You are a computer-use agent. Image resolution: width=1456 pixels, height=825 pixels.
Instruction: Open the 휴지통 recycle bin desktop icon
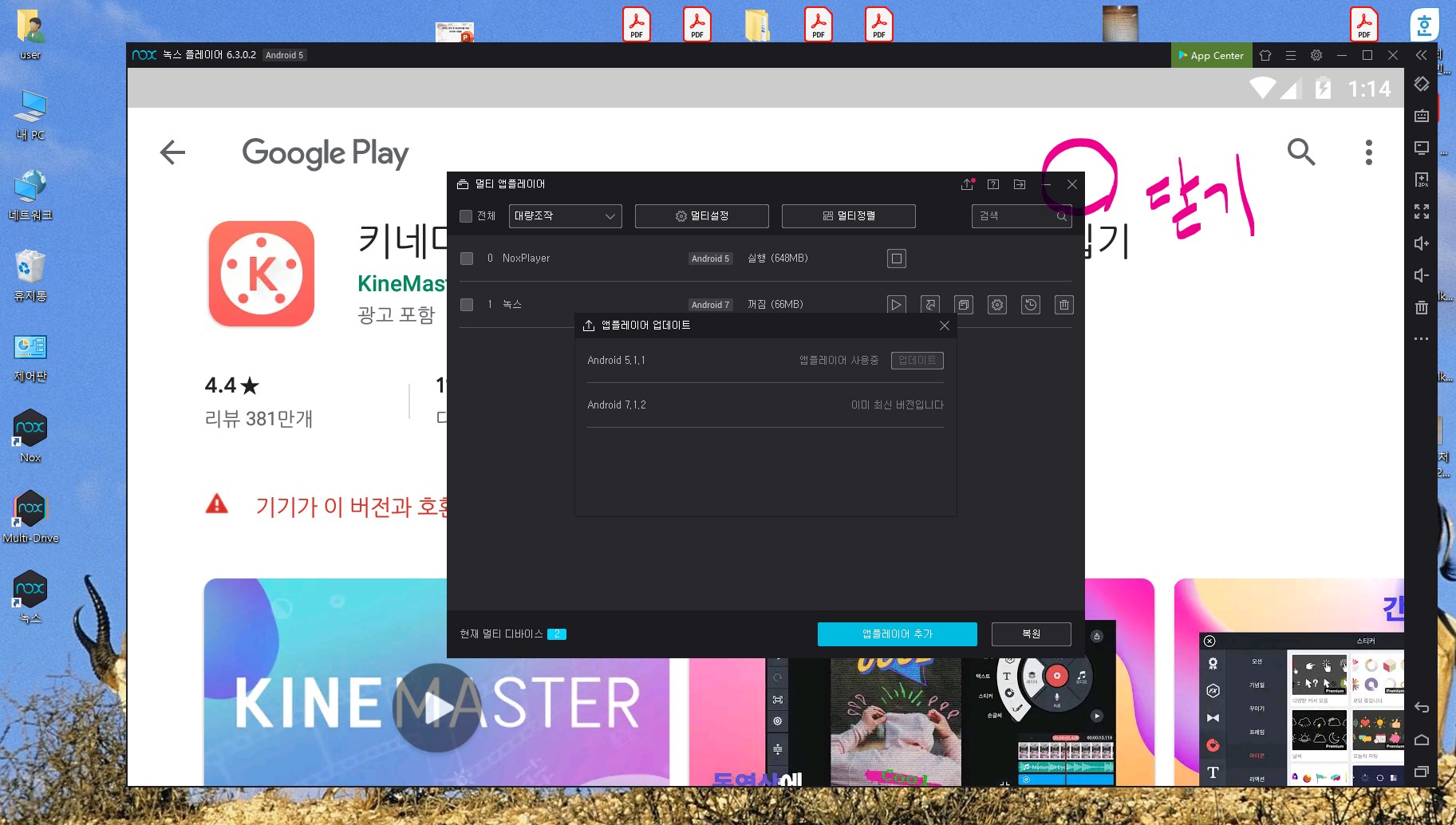(31, 276)
